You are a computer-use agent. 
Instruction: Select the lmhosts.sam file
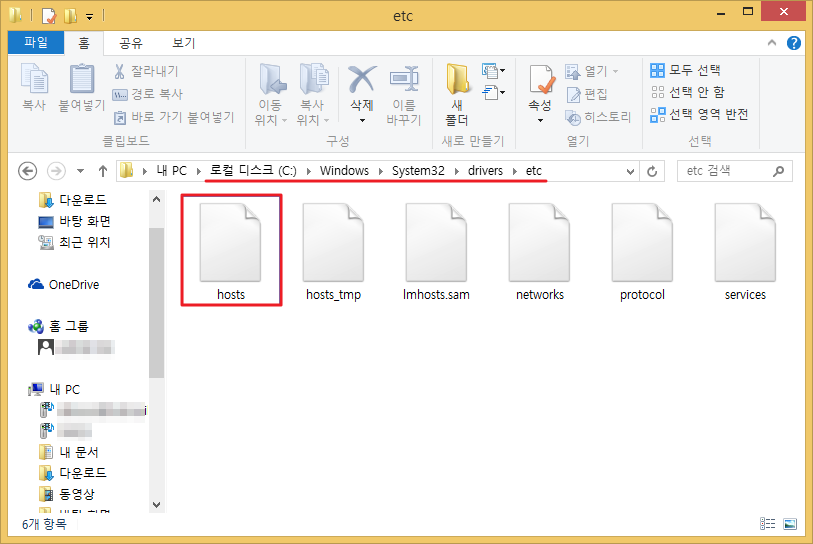pyautogui.click(x=436, y=251)
